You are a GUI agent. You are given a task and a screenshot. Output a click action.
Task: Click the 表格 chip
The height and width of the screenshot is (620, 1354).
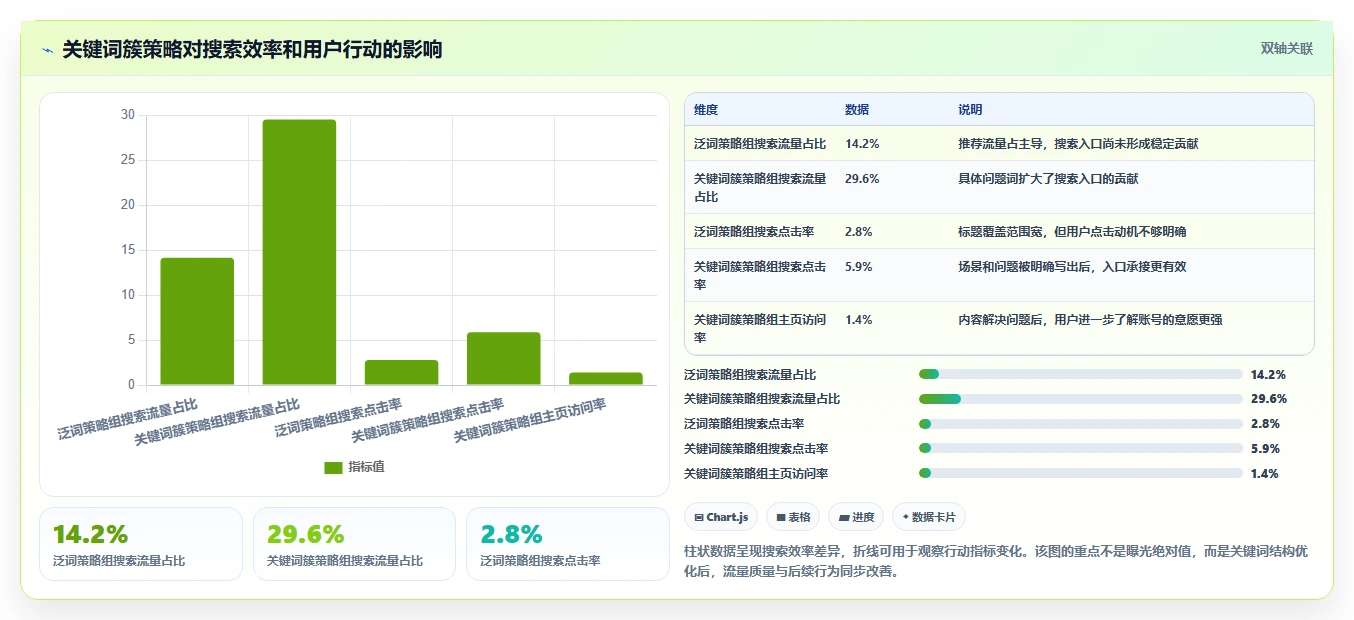pos(793,517)
